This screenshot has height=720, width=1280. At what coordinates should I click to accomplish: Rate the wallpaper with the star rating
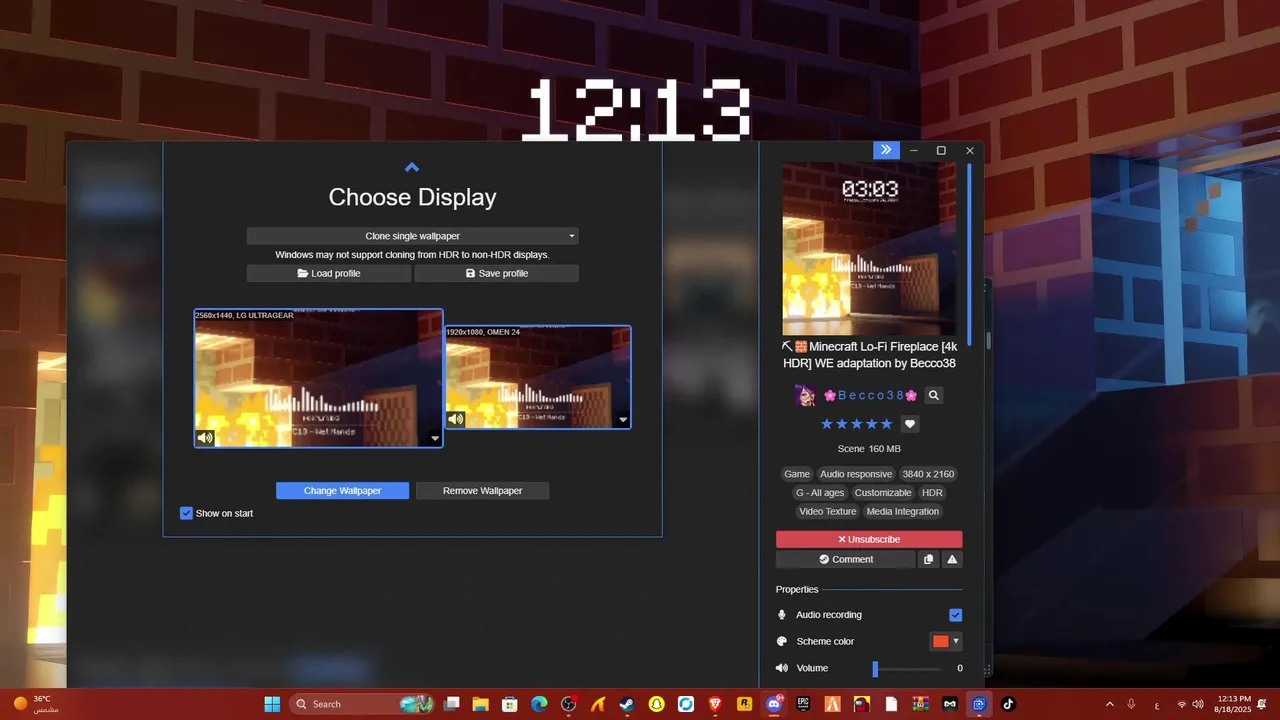coord(856,424)
